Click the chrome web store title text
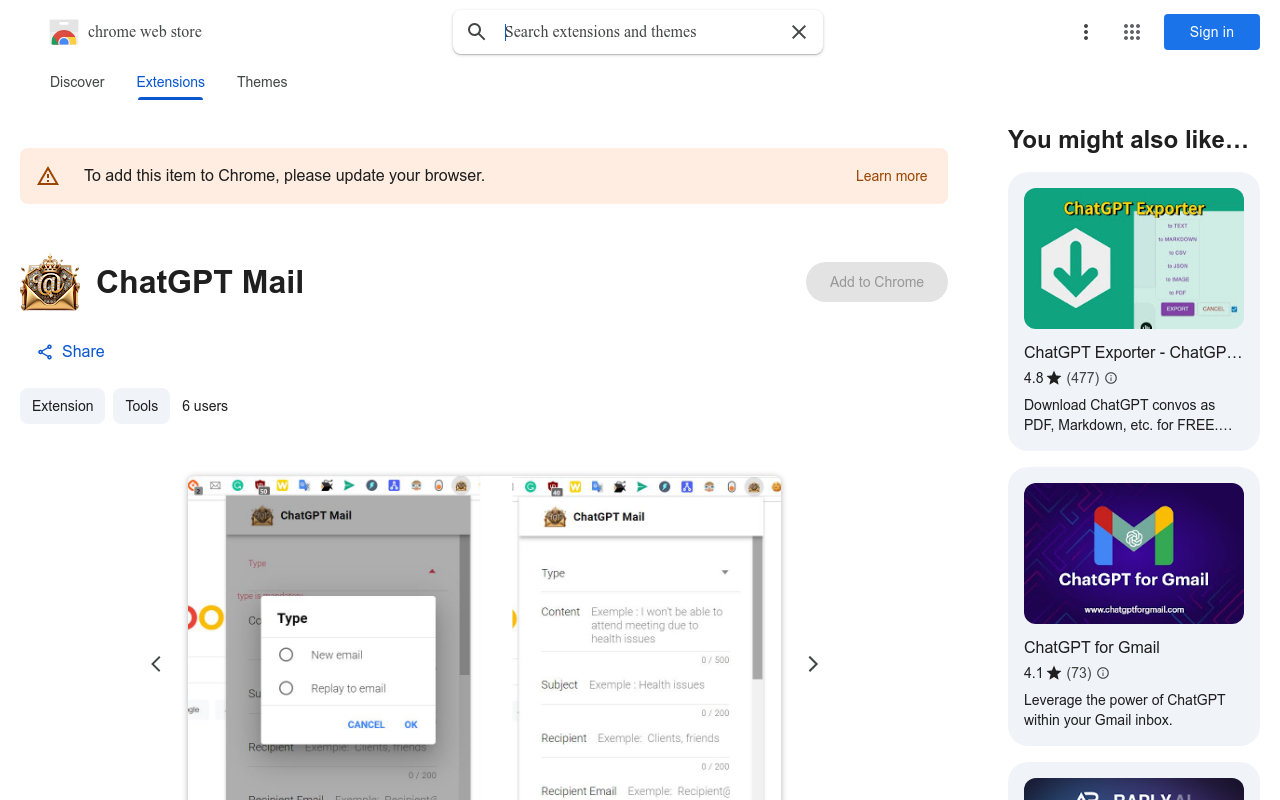1280x800 pixels. pyautogui.click(x=145, y=32)
